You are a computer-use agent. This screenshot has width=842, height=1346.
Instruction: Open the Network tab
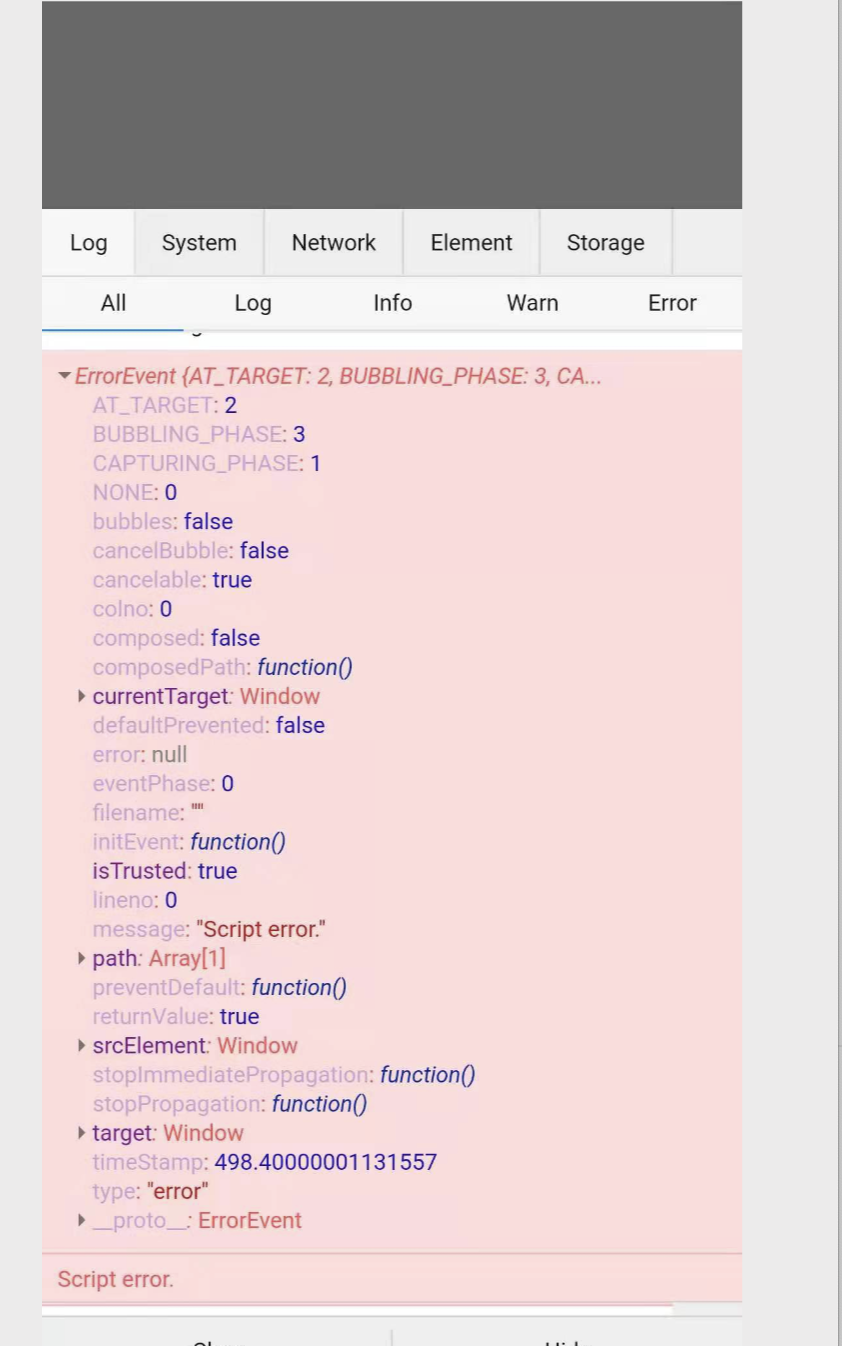tap(333, 242)
